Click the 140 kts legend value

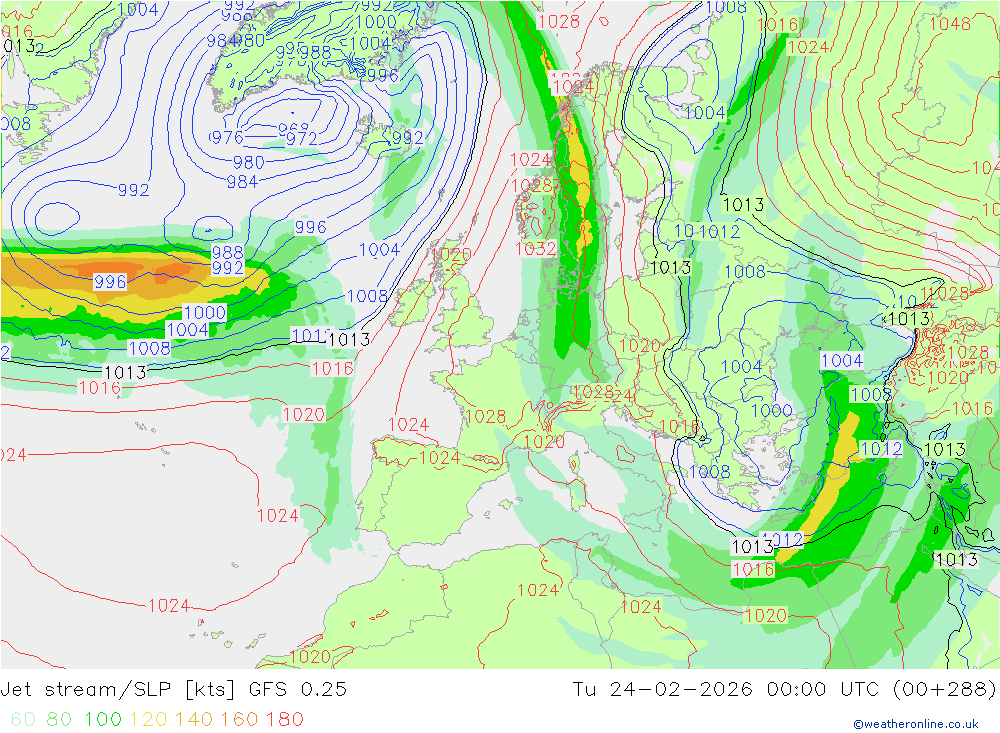pyautogui.click(x=194, y=719)
